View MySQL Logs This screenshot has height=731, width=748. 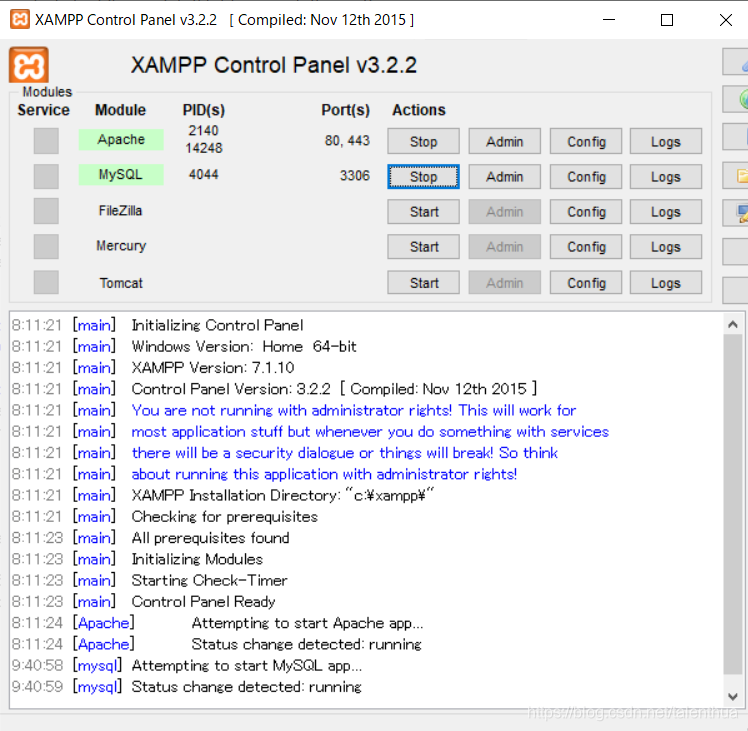pyautogui.click(x=666, y=177)
